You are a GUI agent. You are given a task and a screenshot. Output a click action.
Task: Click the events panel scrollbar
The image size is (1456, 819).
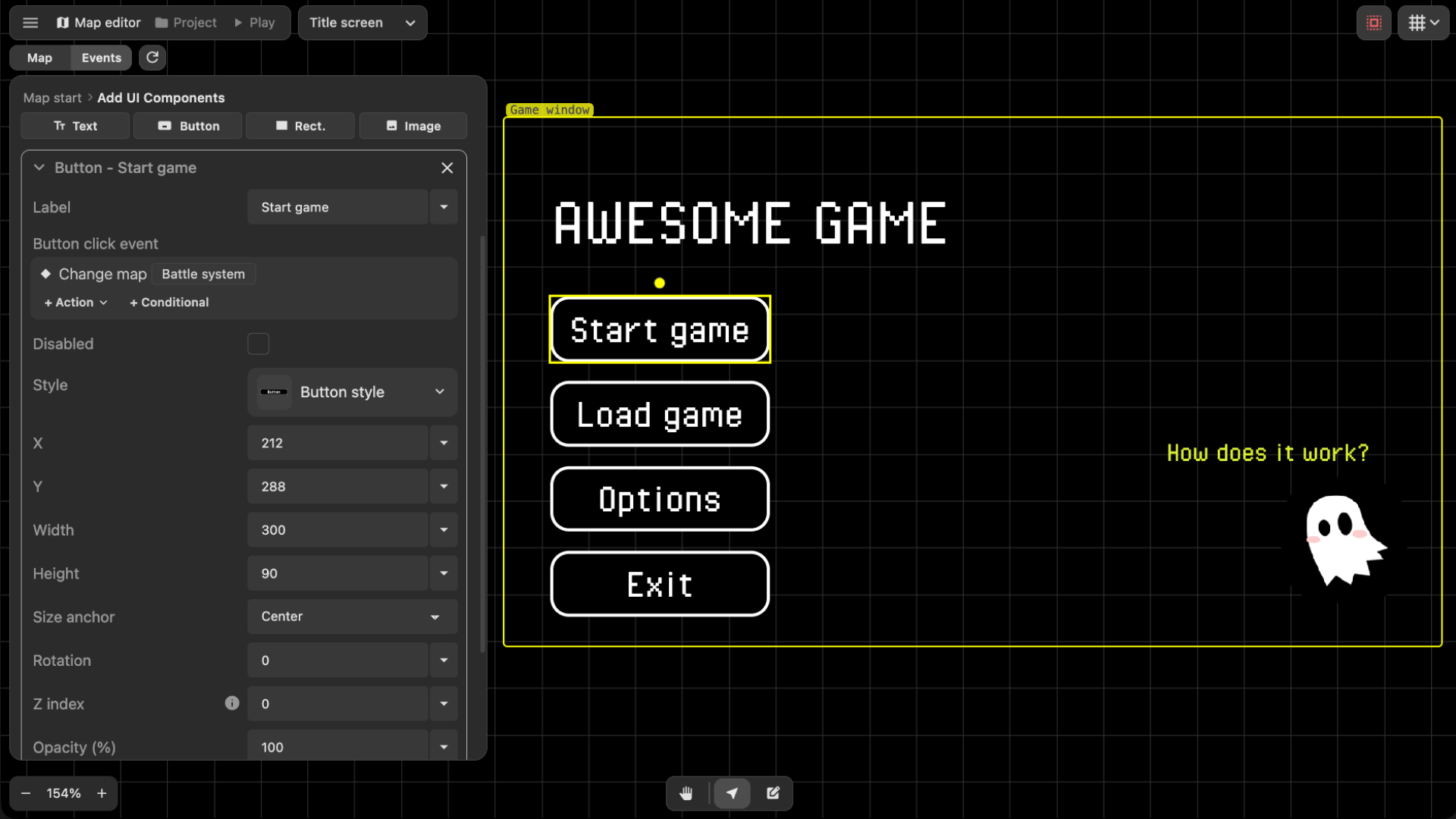(x=483, y=444)
